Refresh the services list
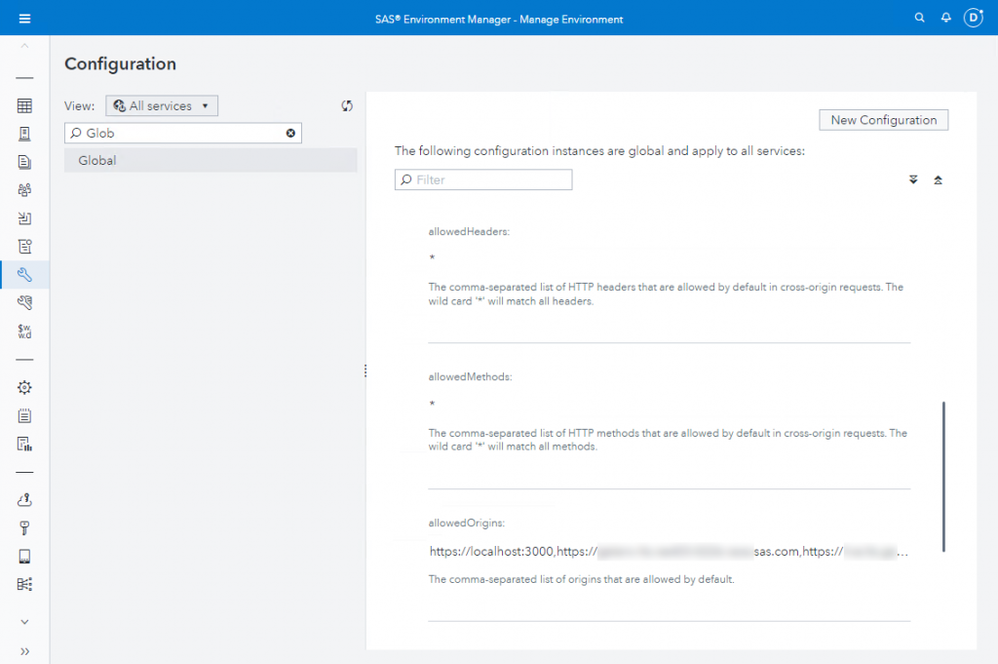The height and width of the screenshot is (664, 998). 347,106
